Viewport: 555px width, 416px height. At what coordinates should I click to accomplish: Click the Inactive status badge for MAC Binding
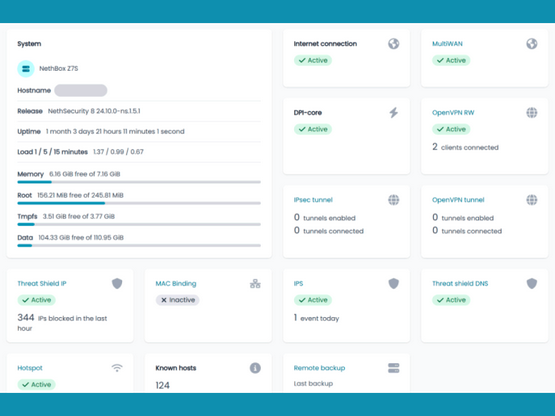click(x=177, y=300)
